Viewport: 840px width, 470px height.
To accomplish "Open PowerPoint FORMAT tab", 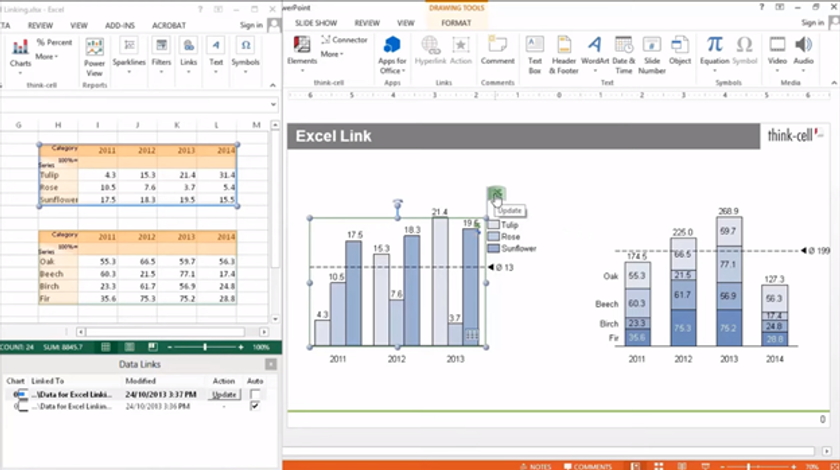I will coord(456,23).
